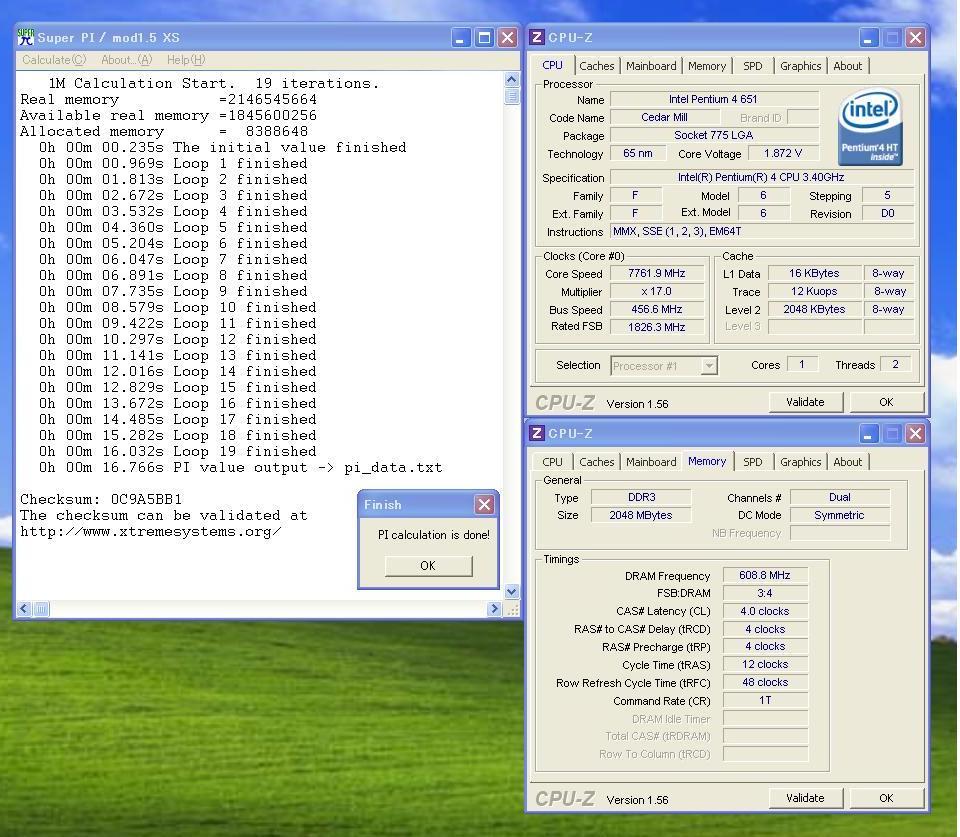Click Validate in bottom CPU-Z window
Viewport: 960px width, 837px height.
[x=805, y=798]
